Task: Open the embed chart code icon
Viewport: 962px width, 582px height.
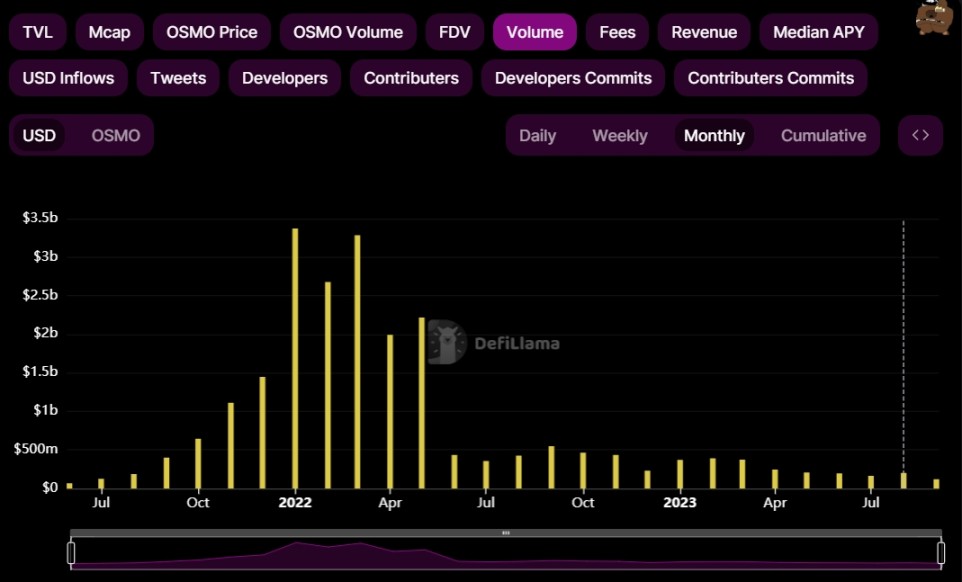Action: (x=919, y=135)
